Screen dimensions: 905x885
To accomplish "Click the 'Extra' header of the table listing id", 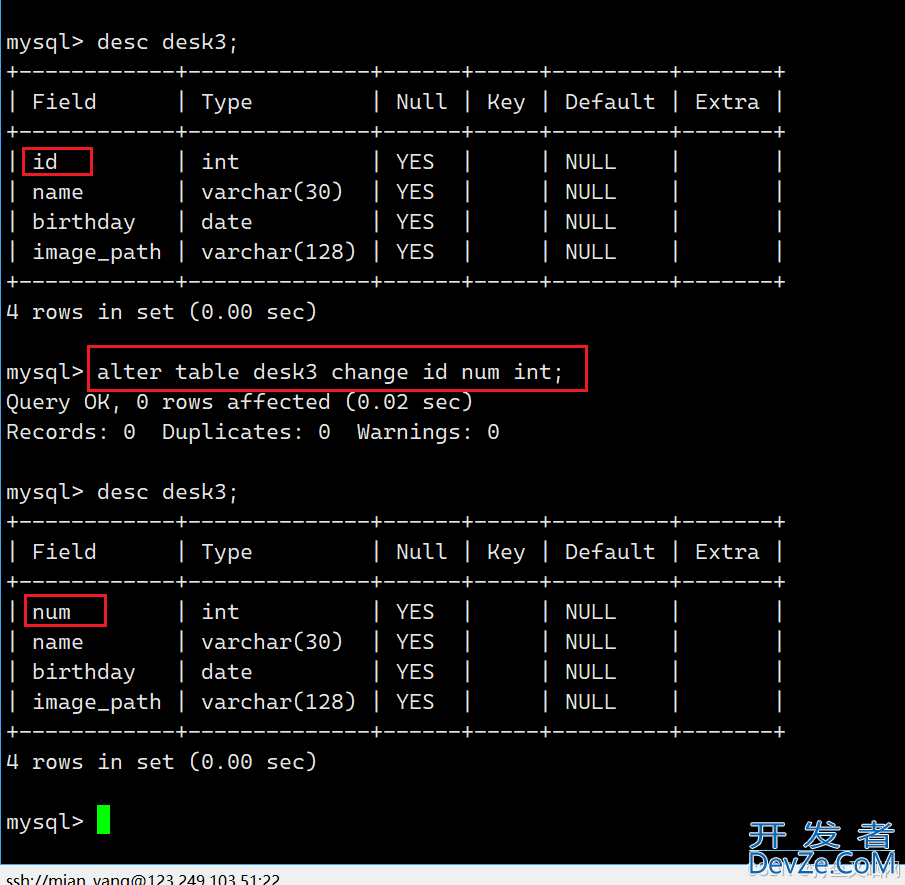I will point(727,102).
